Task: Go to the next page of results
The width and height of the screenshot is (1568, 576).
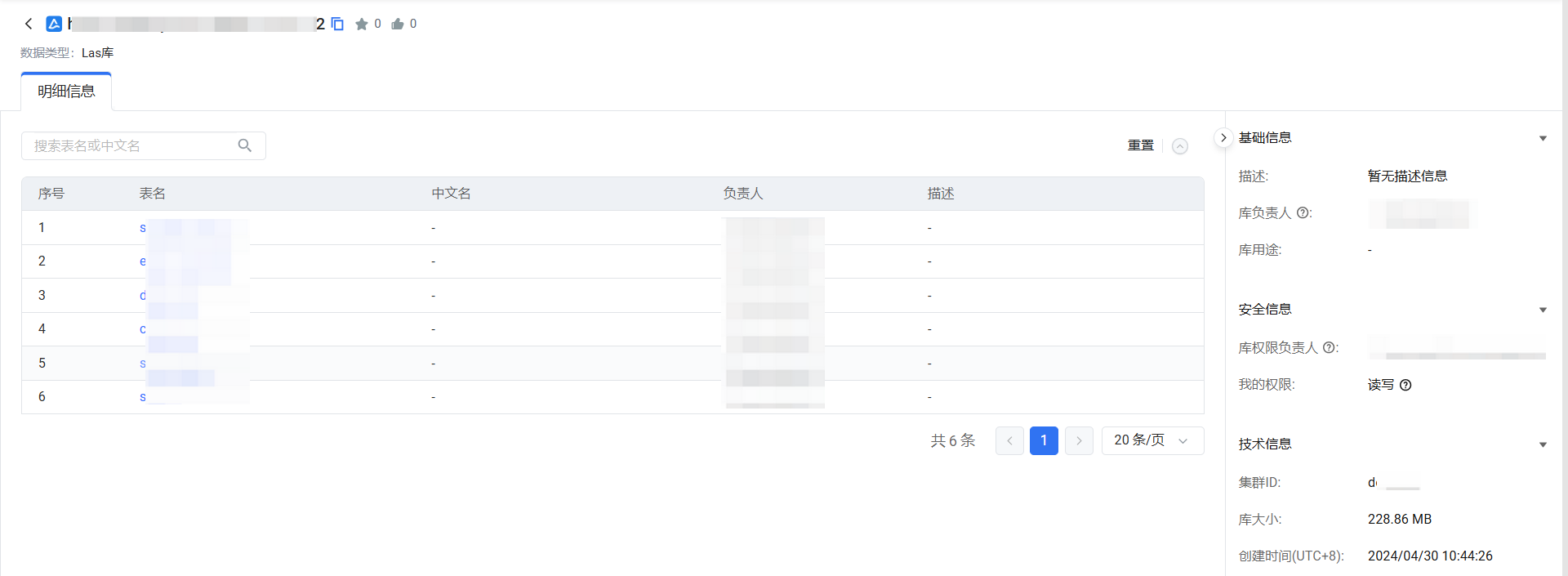Action: click(x=1079, y=440)
